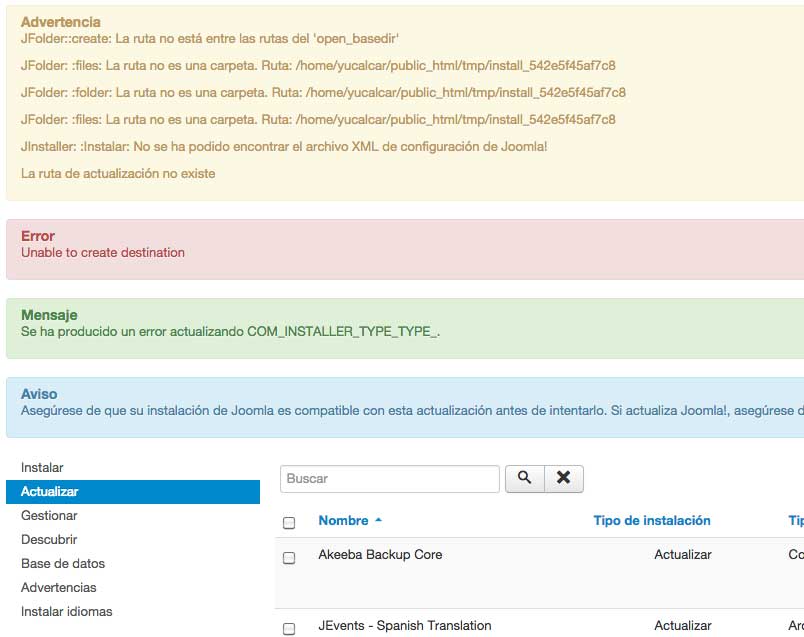Click the JFolder::create open_basedir warning line
This screenshot has height=637, width=804.
210,38
